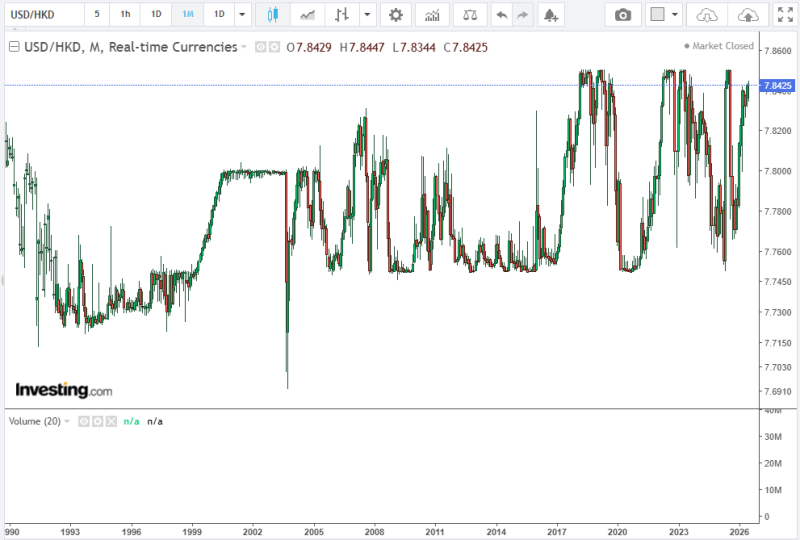Click the 7.8425 current price label

coord(778,85)
